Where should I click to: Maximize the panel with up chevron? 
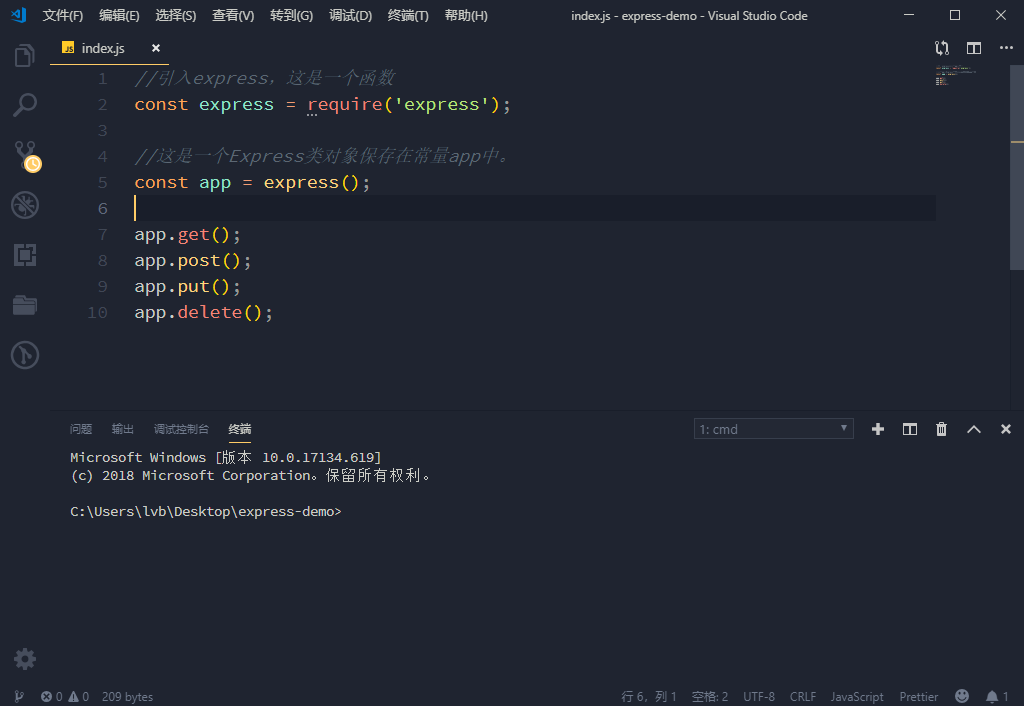coord(974,429)
